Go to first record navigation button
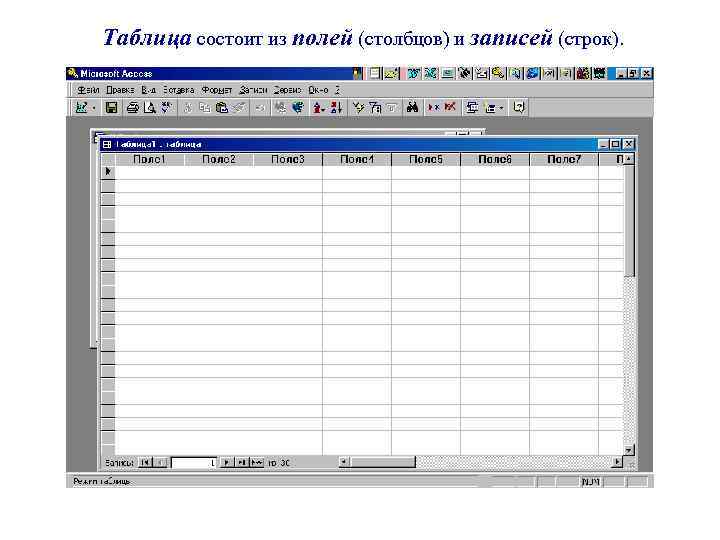The image size is (720, 540). (146, 463)
